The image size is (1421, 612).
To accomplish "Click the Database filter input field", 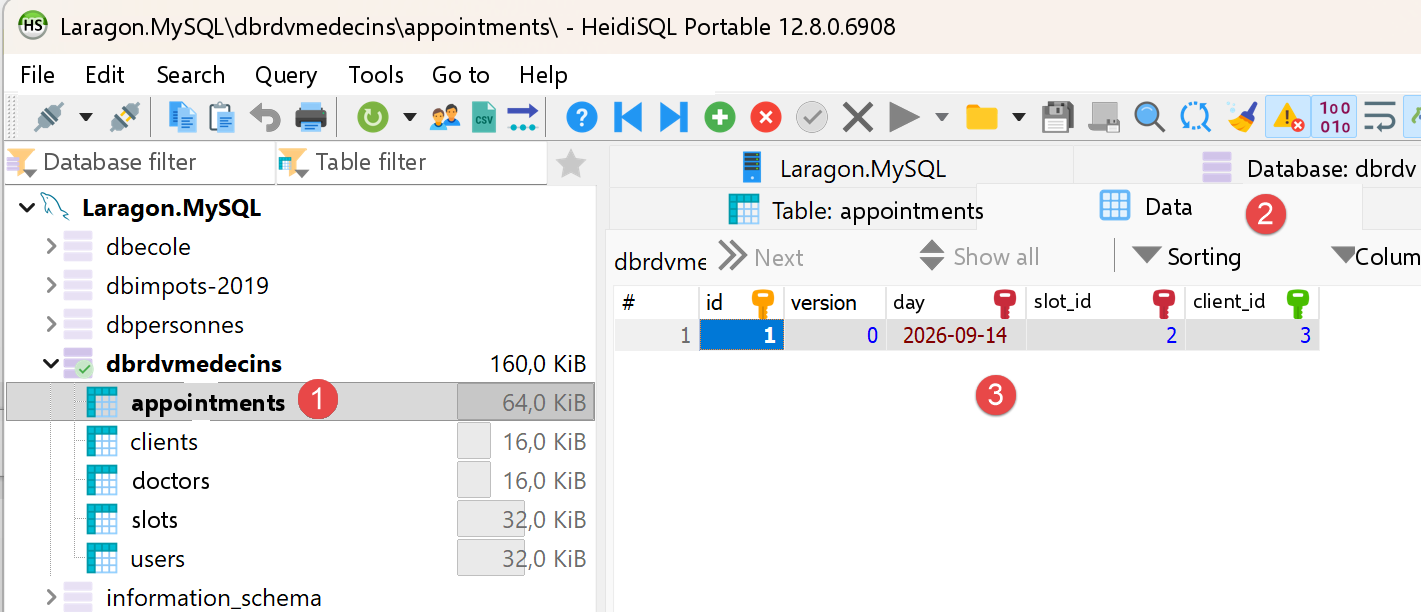I will tap(140, 163).
